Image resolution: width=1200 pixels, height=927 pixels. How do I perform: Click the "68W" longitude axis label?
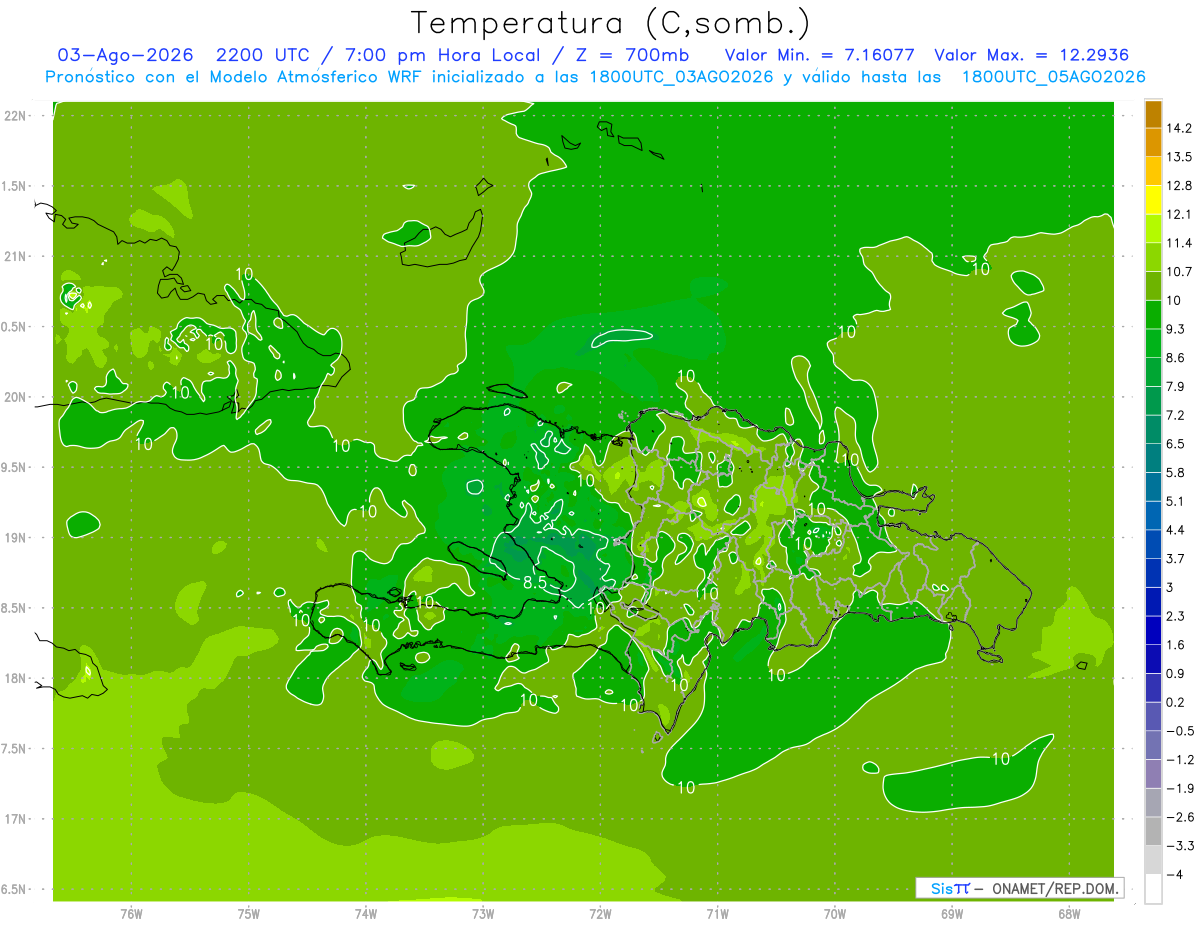tap(1069, 914)
